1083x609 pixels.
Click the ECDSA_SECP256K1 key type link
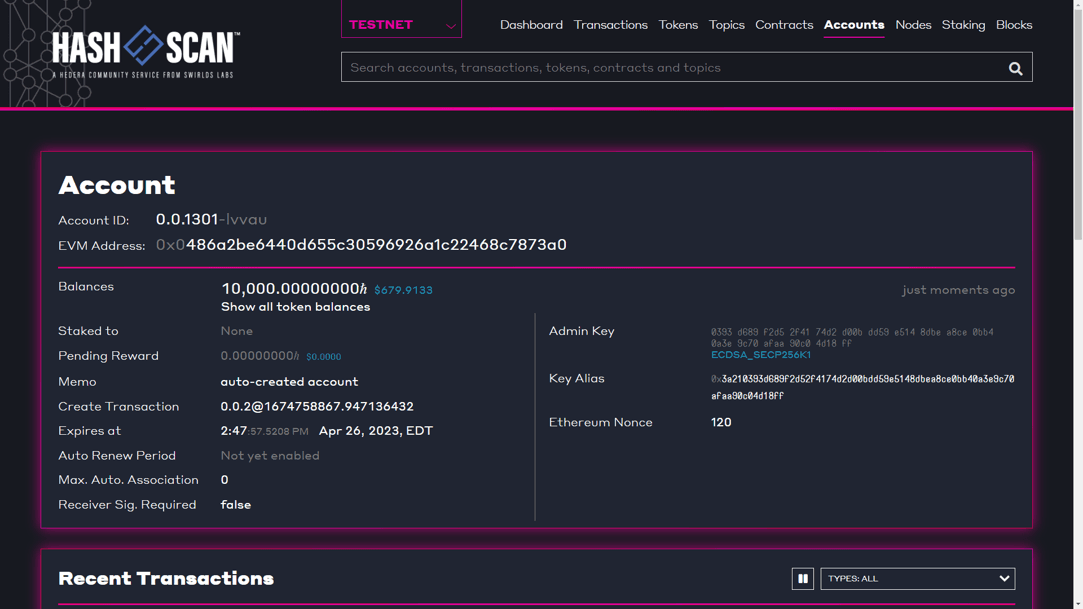tap(761, 355)
